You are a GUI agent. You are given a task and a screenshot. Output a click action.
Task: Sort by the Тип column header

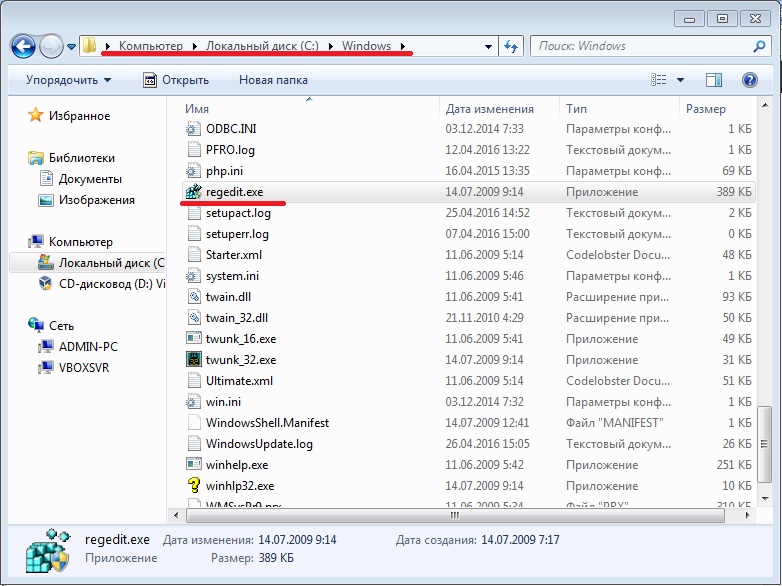[x=576, y=108]
